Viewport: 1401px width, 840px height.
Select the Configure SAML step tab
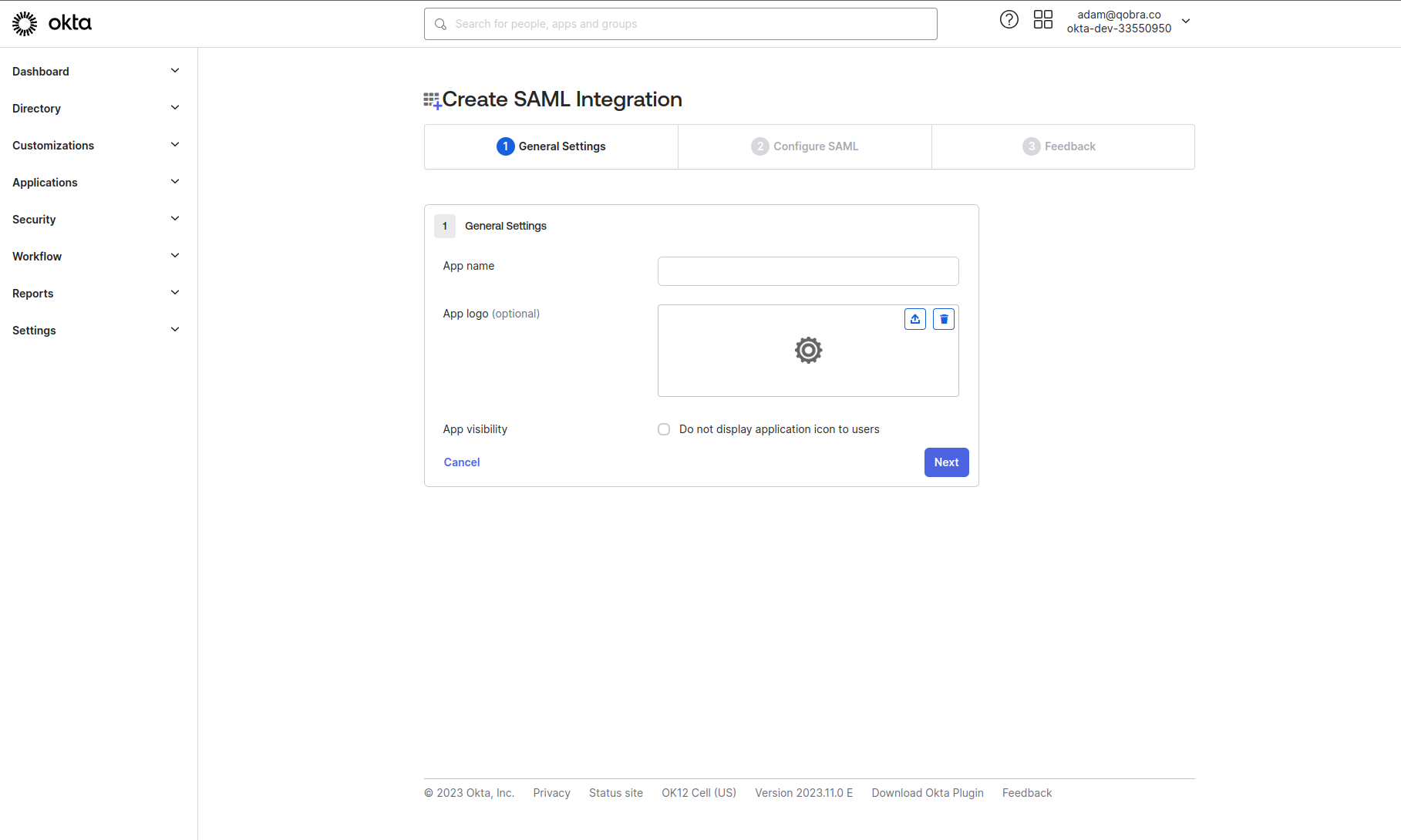[x=805, y=146]
